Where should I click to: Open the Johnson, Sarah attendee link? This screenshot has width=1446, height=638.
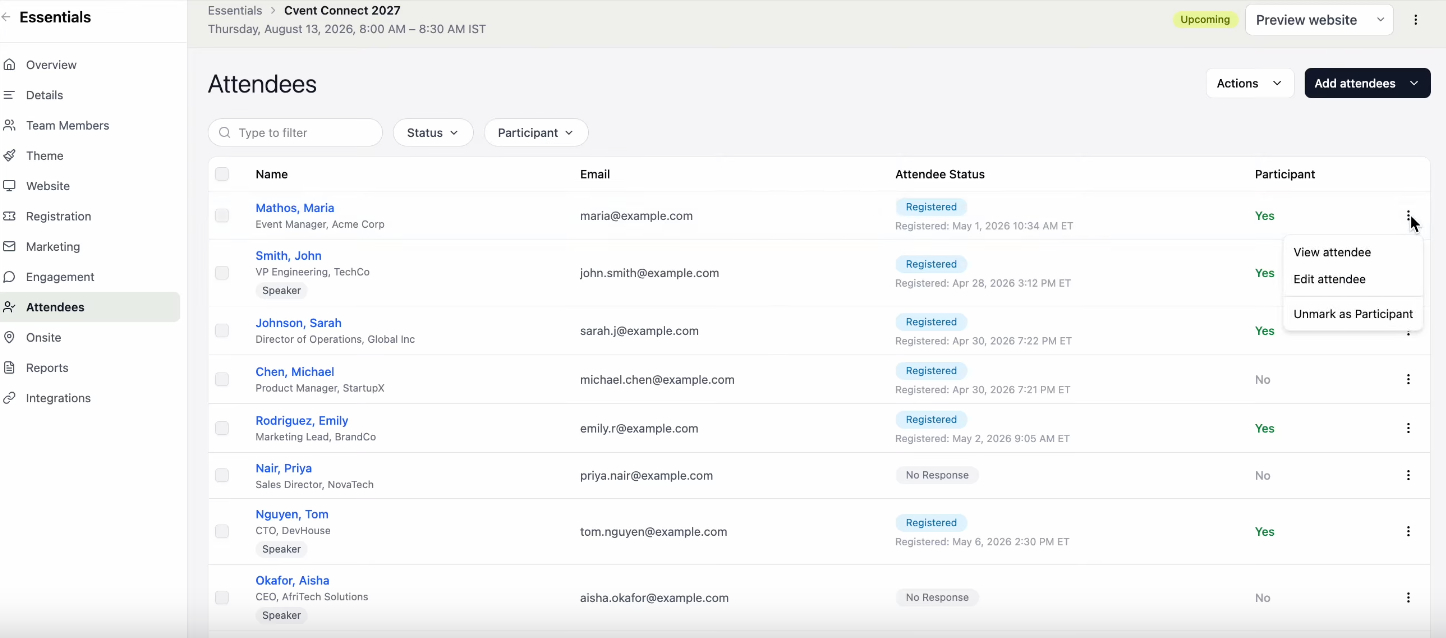pos(298,323)
